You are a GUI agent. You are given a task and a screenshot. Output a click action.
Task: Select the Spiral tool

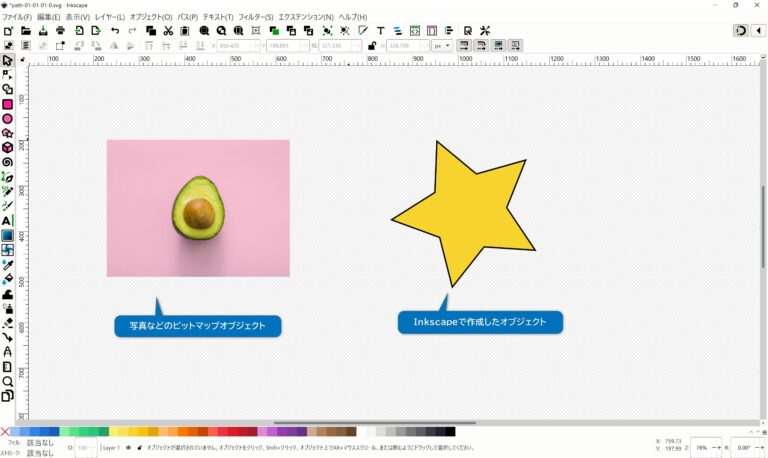coord(7,162)
